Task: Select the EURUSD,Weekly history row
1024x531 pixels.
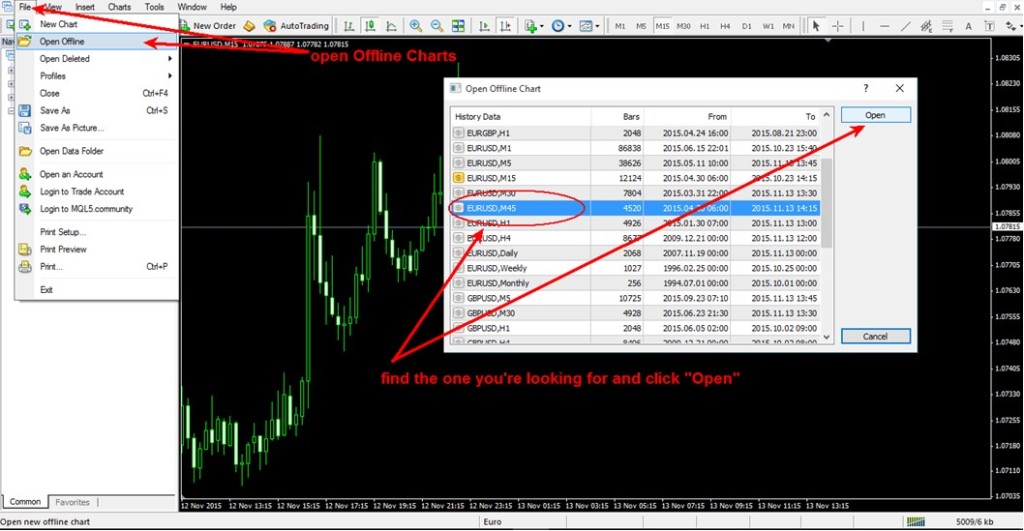Action: tap(635, 268)
